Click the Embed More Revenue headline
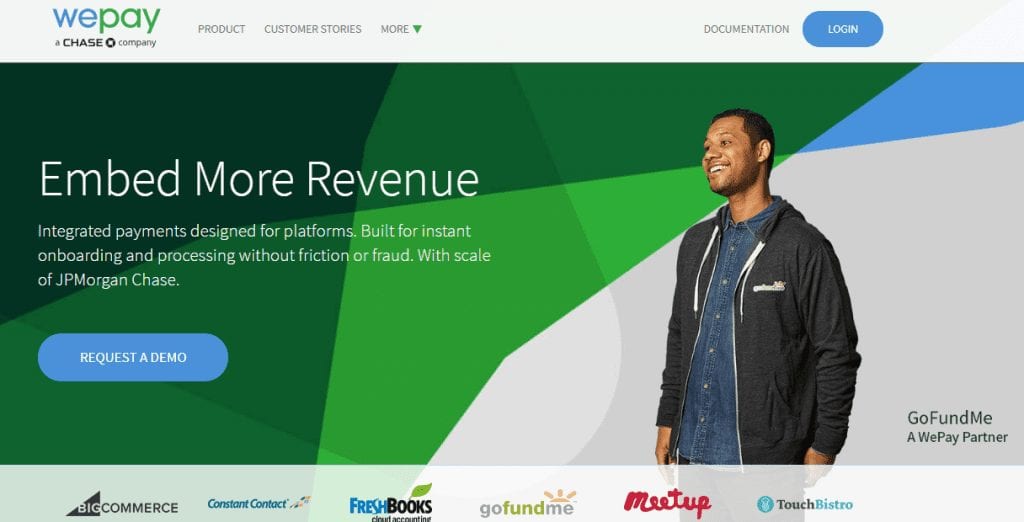Screen dimensions: 1024x522 point(259,178)
